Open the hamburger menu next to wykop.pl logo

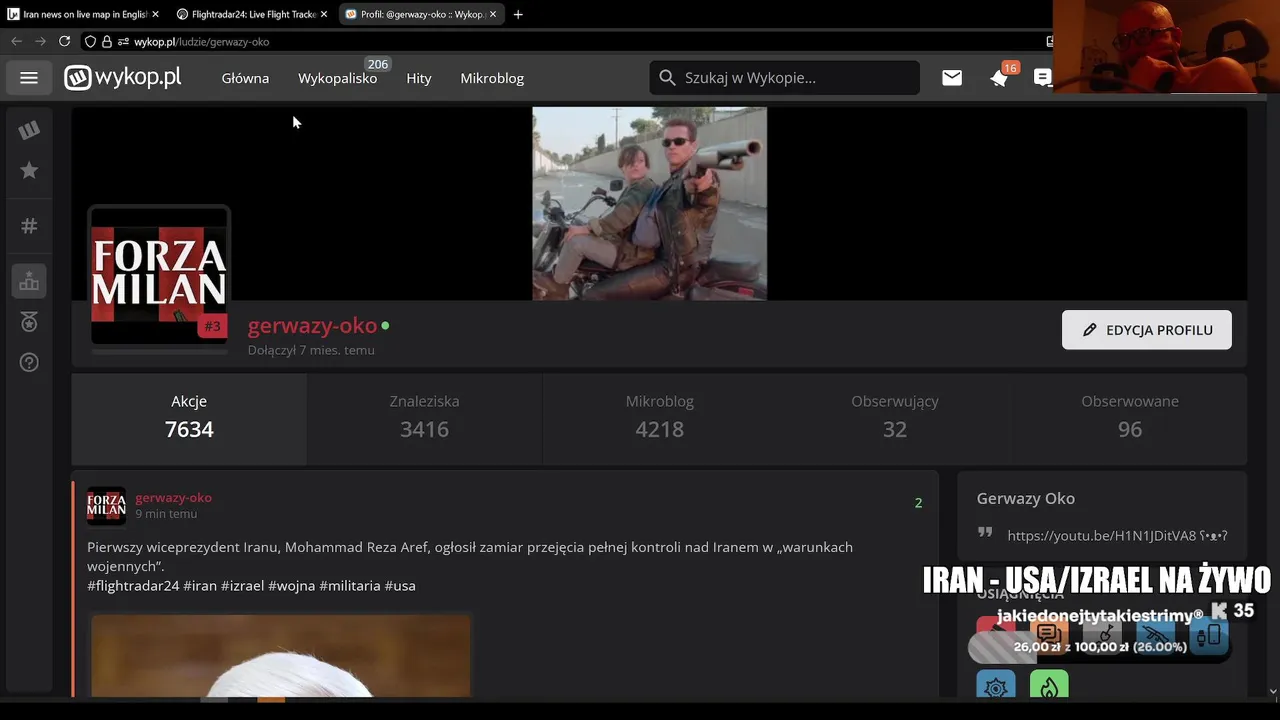click(x=29, y=78)
